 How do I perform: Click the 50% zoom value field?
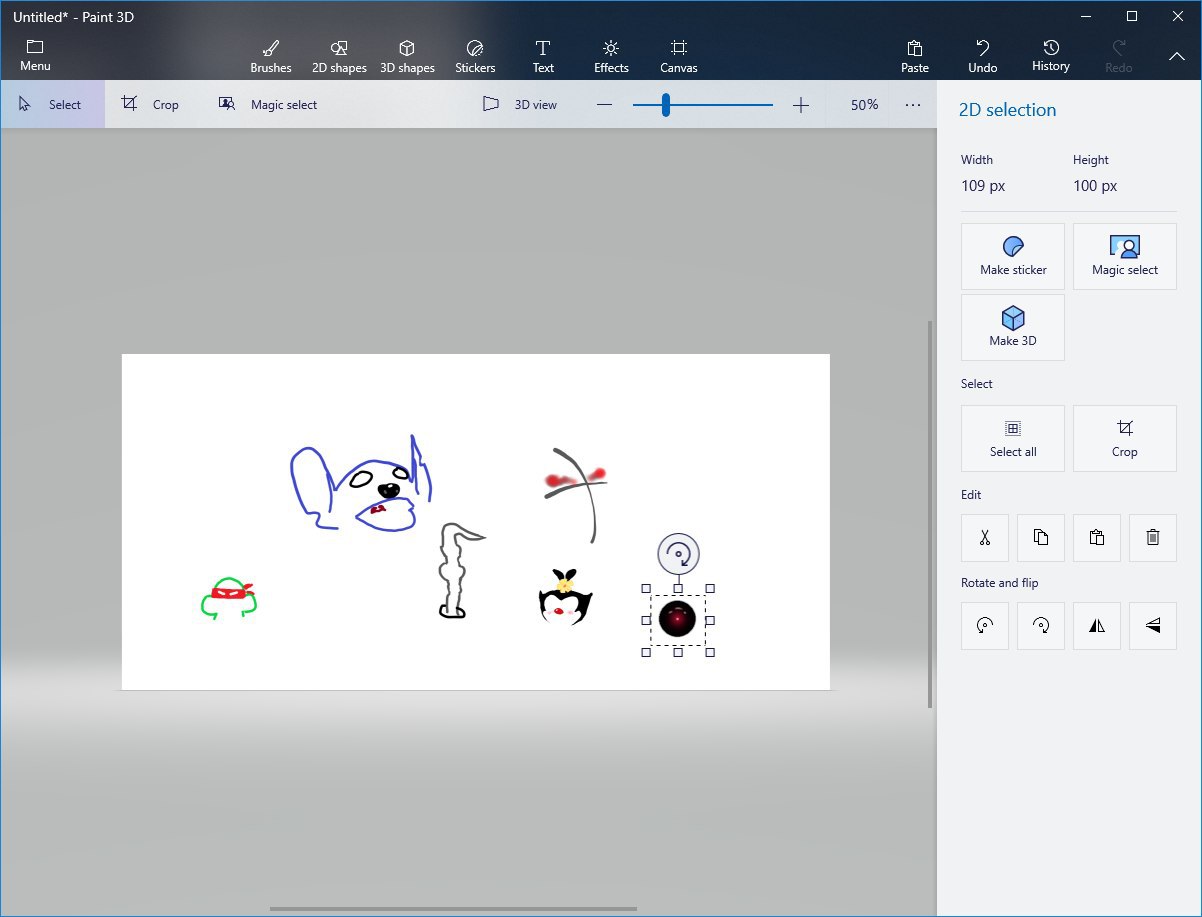pyautogui.click(x=864, y=105)
